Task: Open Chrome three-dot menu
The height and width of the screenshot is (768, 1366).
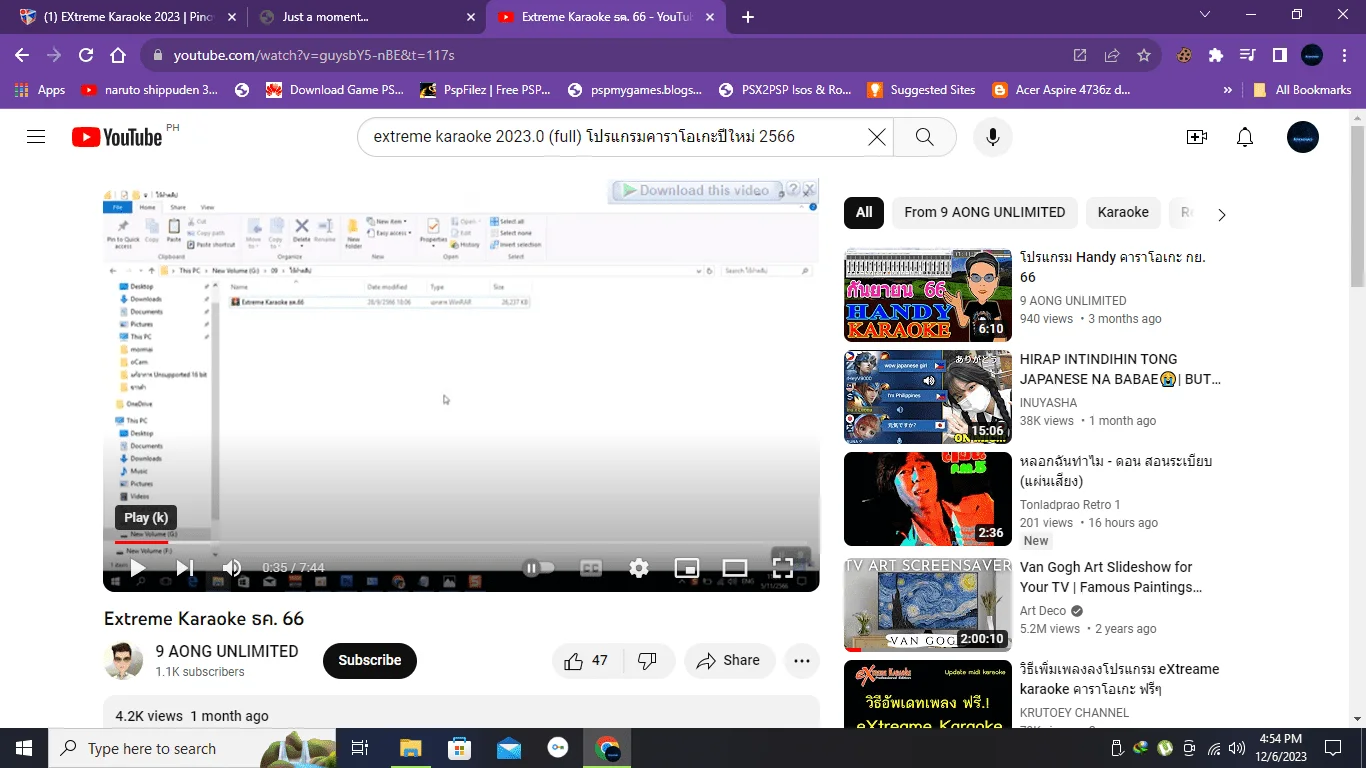Action: (1344, 56)
